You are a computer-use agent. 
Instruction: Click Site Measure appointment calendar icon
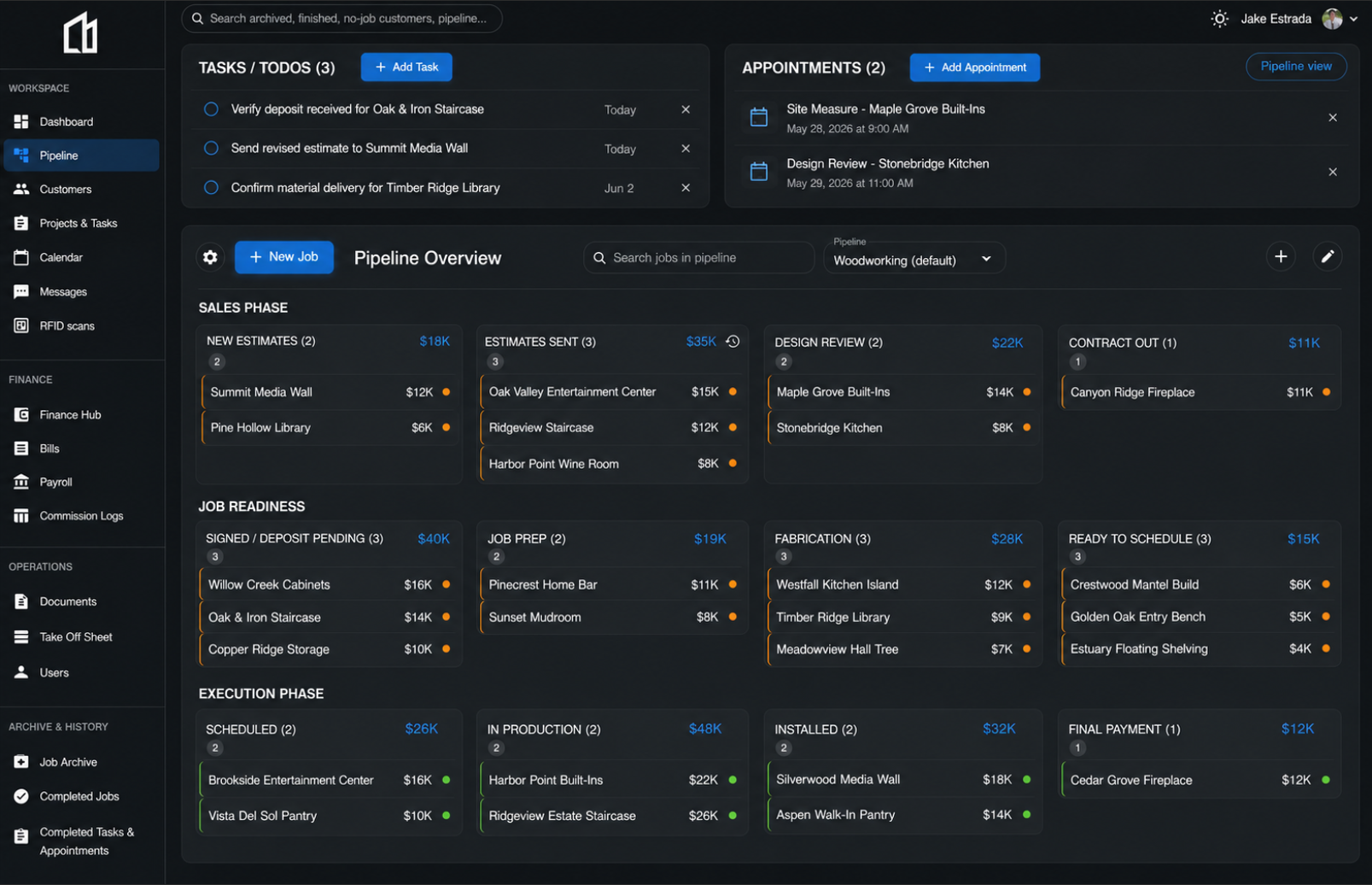(759, 118)
